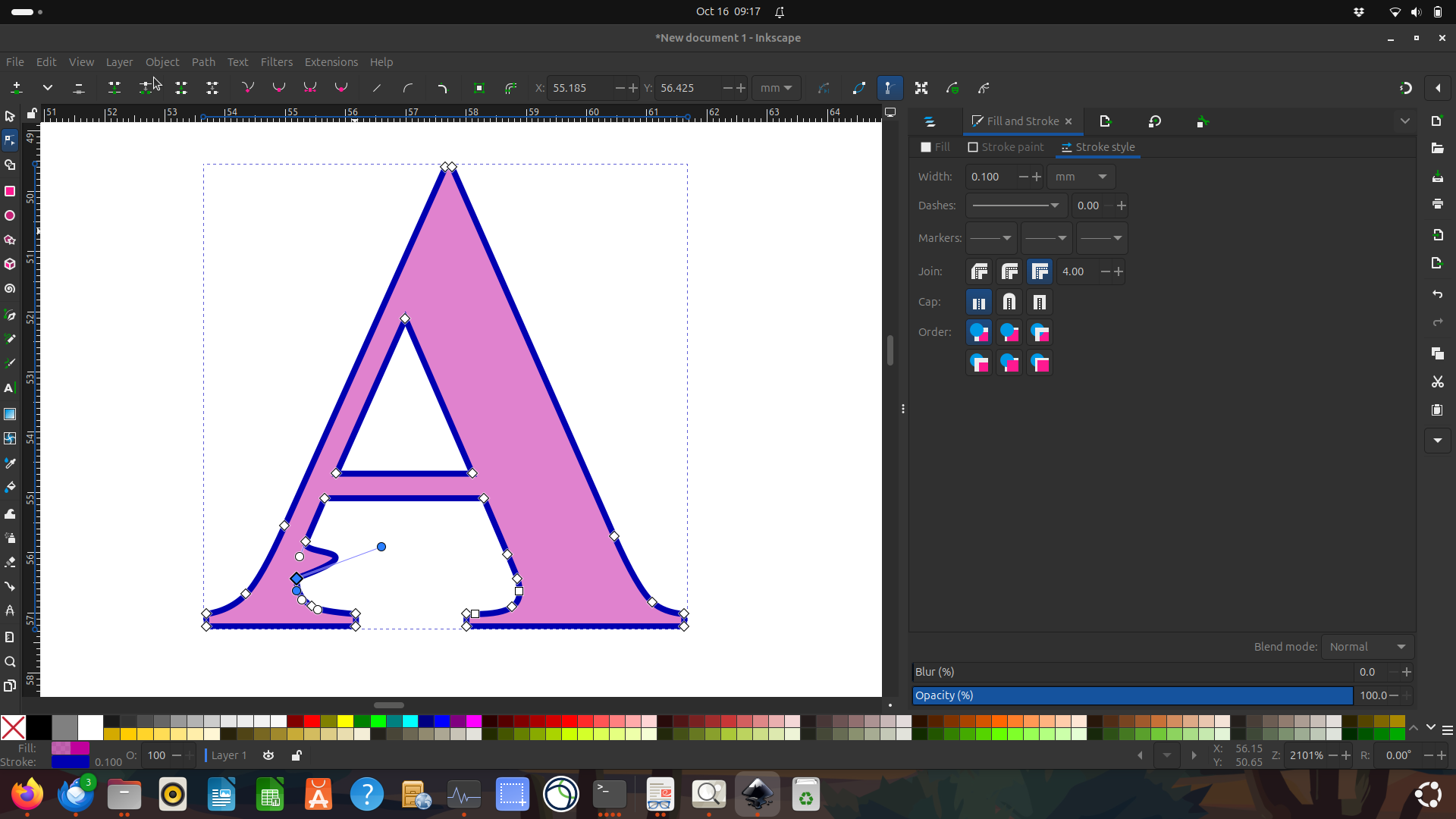Open the Filters menu
Screen dimensions: 1456x819
tap(276, 62)
